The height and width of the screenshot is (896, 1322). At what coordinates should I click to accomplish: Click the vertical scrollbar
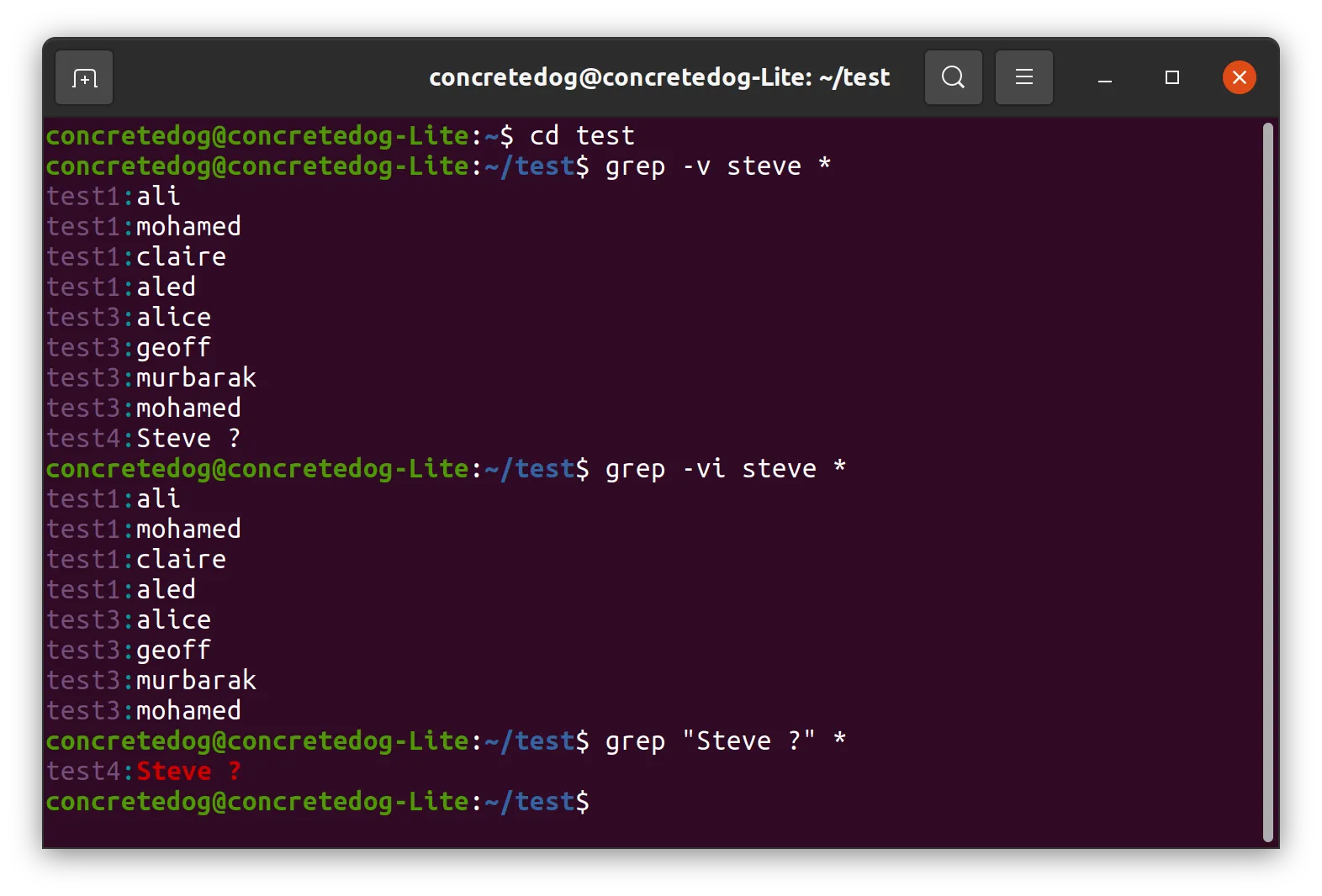click(1268, 482)
